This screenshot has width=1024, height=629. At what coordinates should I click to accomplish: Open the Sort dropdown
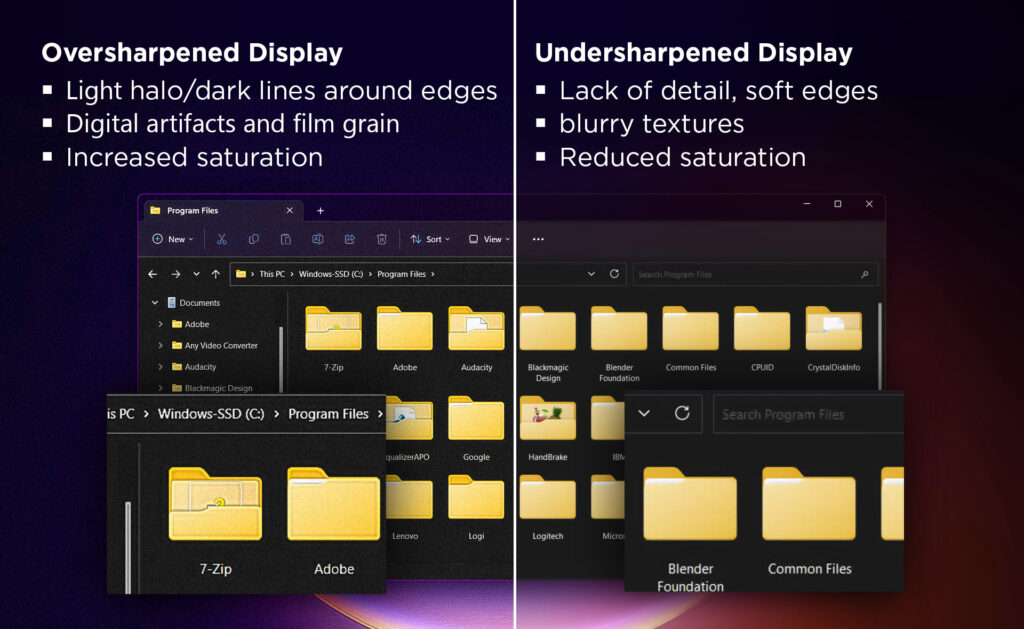pyautogui.click(x=432, y=239)
